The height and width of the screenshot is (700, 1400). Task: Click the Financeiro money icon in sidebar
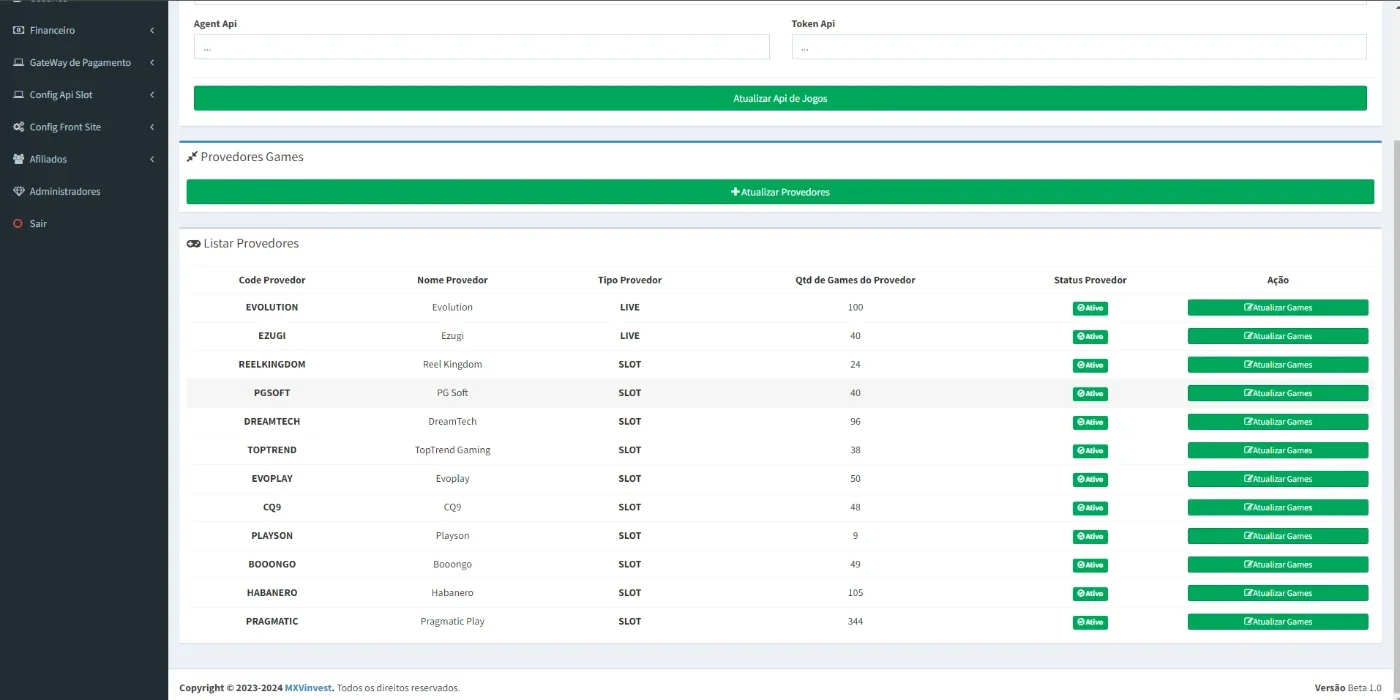(18, 31)
